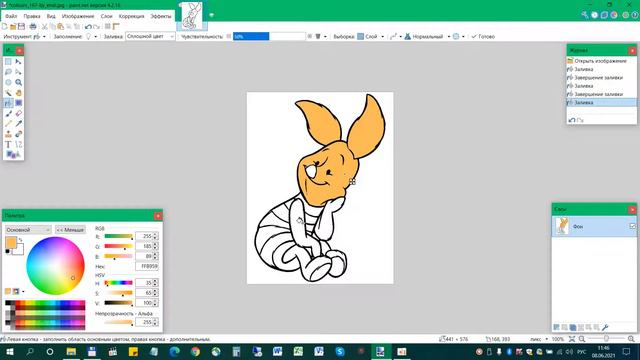Open the Settings gear in title bar
Viewport: 640px width, 360px height.
(626, 15)
